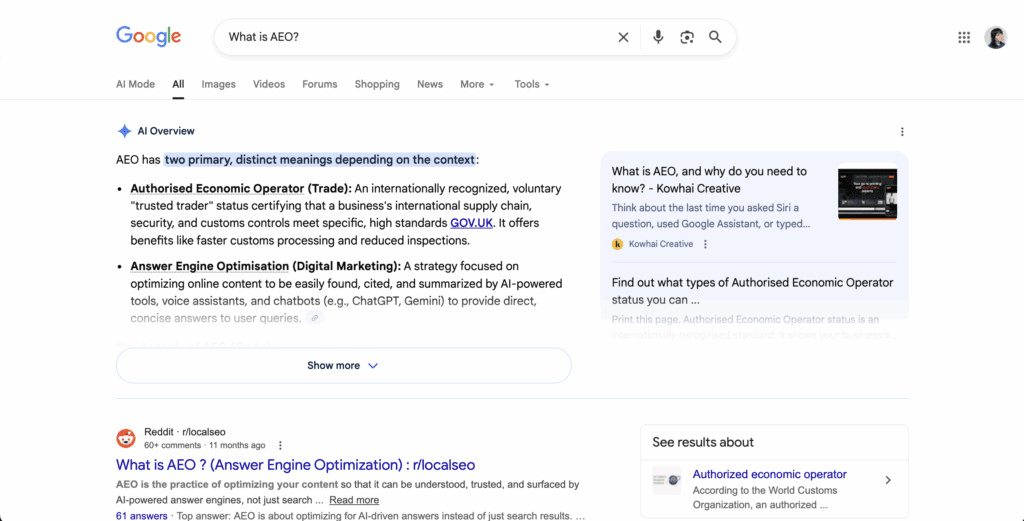The width and height of the screenshot is (1024, 521).
Task: Open 'Find out what types of Authorised' source
Action: coord(752,291)
